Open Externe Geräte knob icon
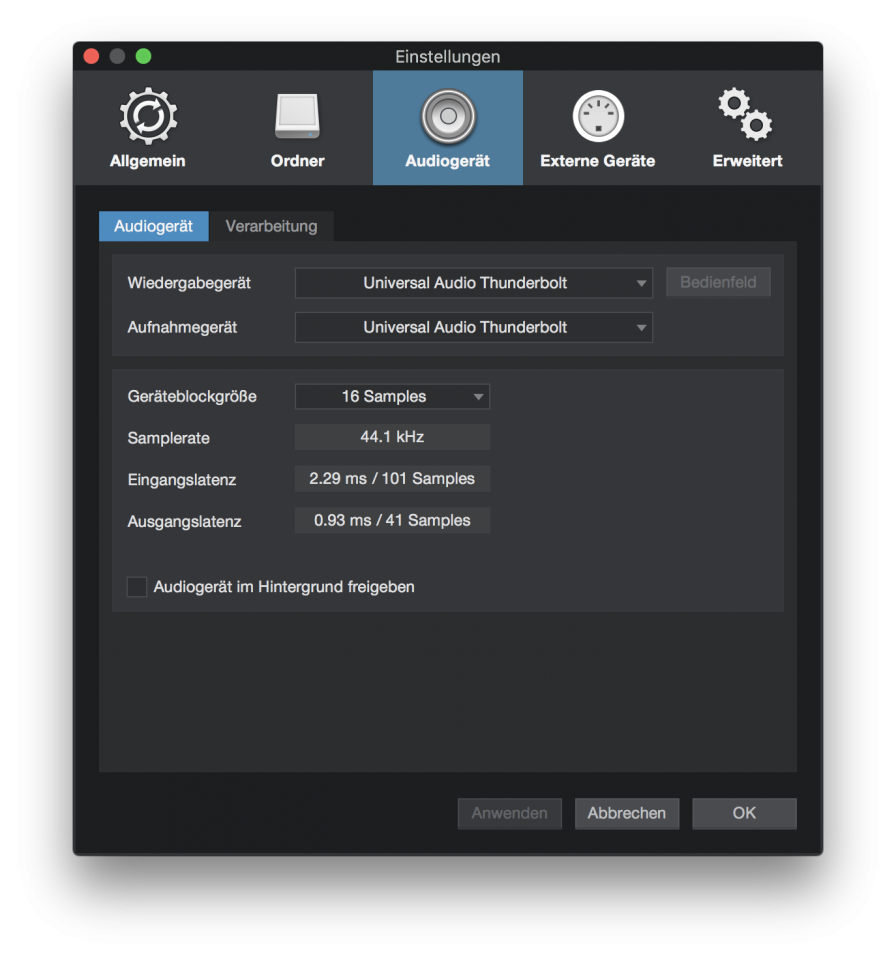 click(x=598, y=116)
